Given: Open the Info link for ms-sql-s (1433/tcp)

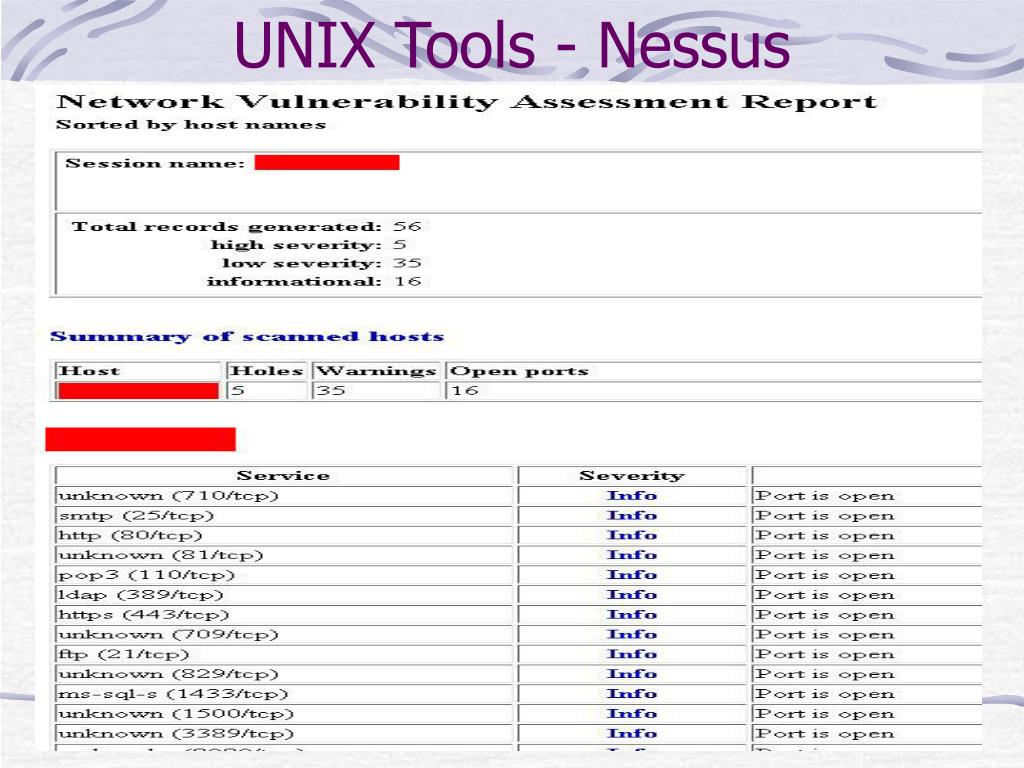Looking at the screenshot, I should (632, 694).
